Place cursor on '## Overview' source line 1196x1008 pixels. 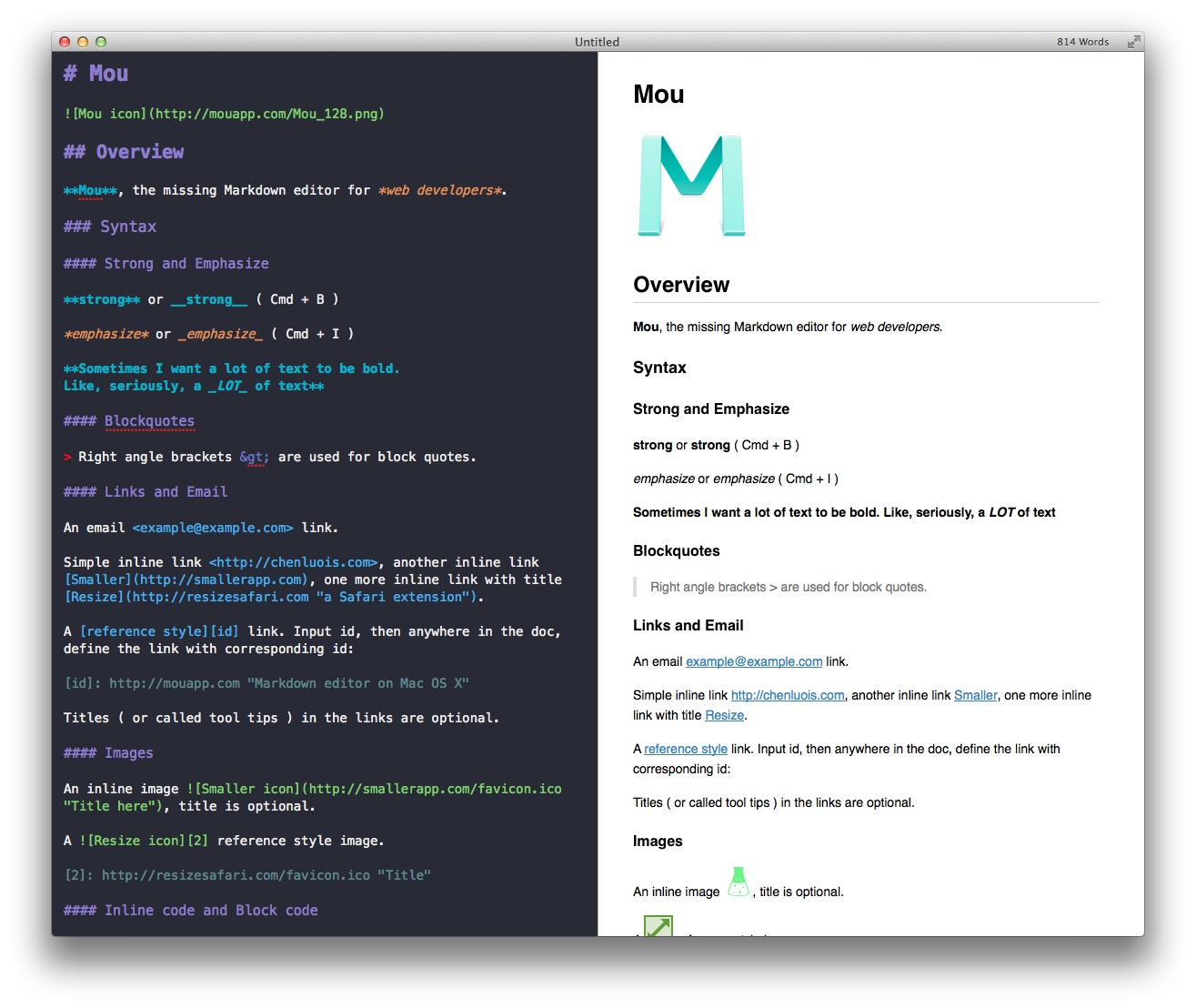(124, 152)
